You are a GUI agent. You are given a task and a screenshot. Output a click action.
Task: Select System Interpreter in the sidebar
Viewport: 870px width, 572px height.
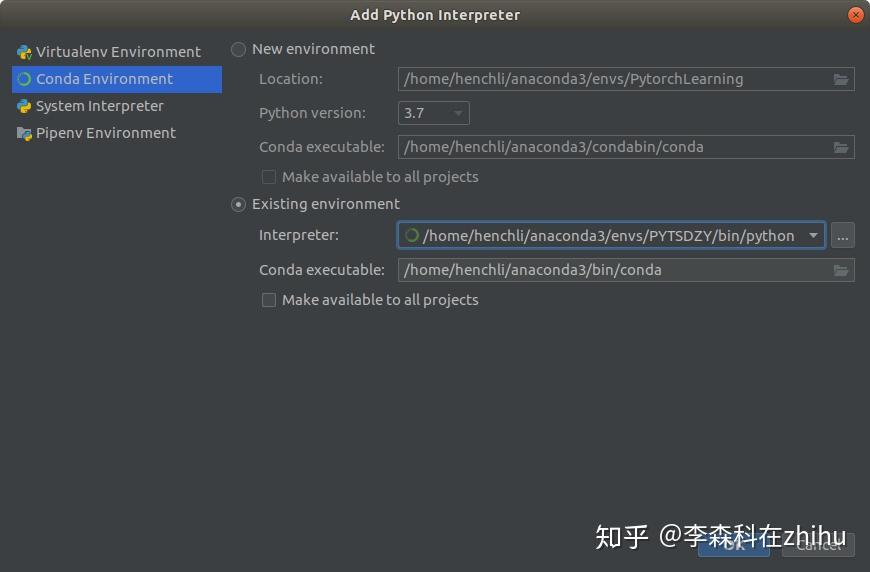(117, 106)
